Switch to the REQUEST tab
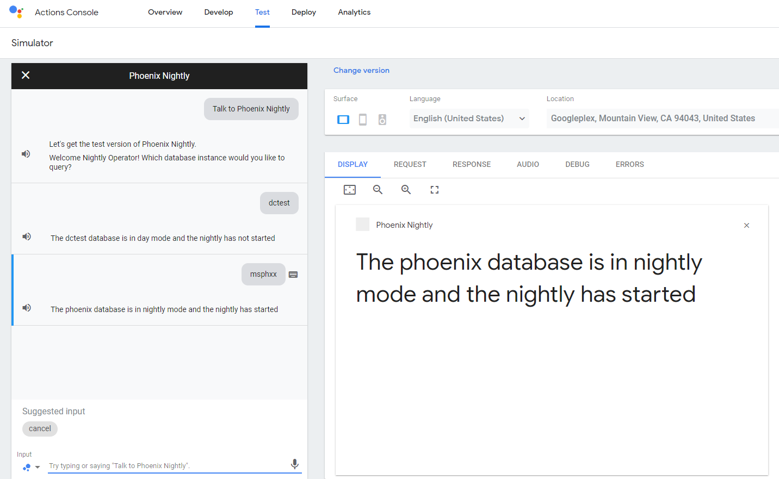The height and width of the screenshot is (479, 779). pyautogui.click(x=410, y=164)
